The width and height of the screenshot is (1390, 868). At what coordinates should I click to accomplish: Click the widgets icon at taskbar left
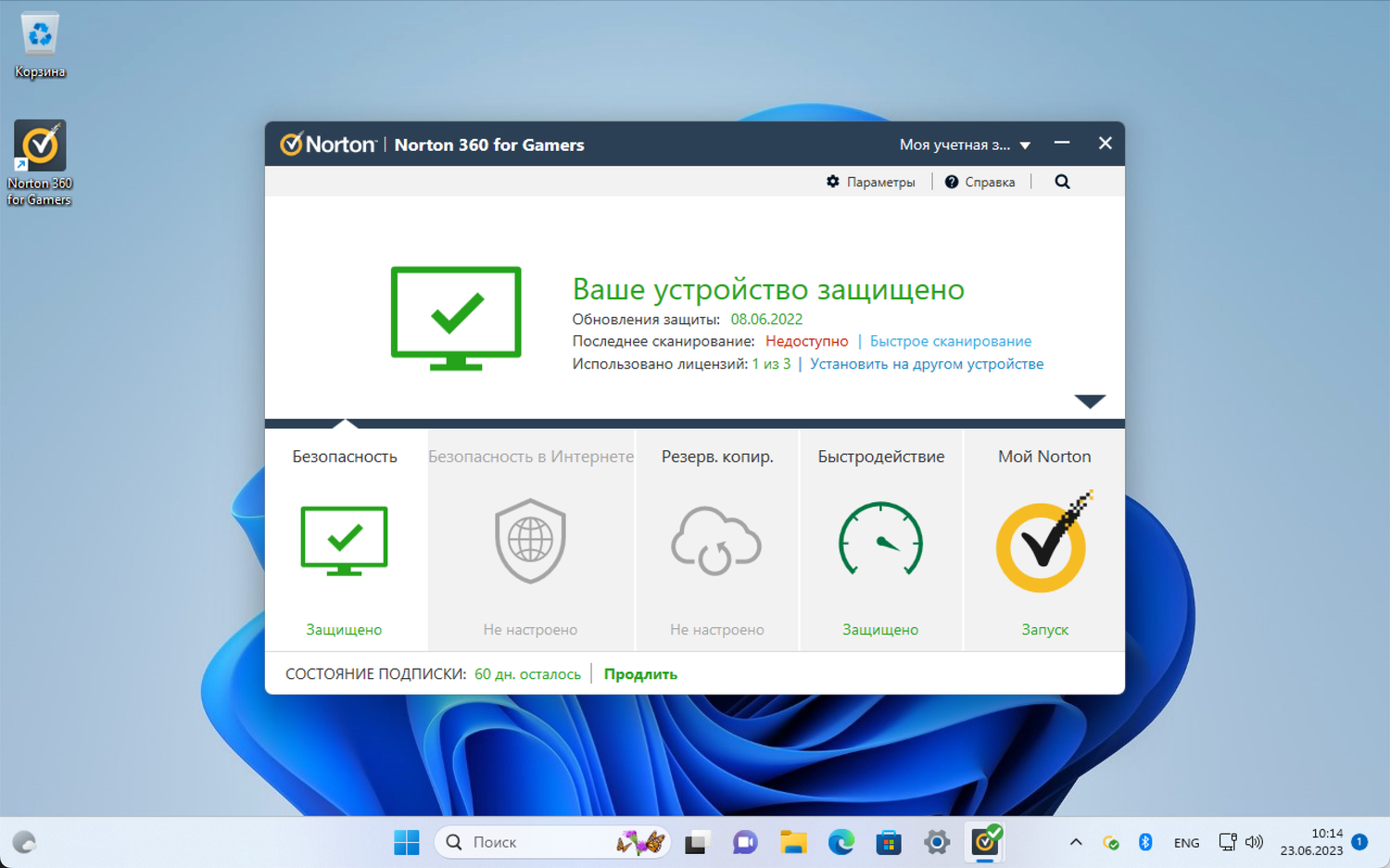point(24,842)
